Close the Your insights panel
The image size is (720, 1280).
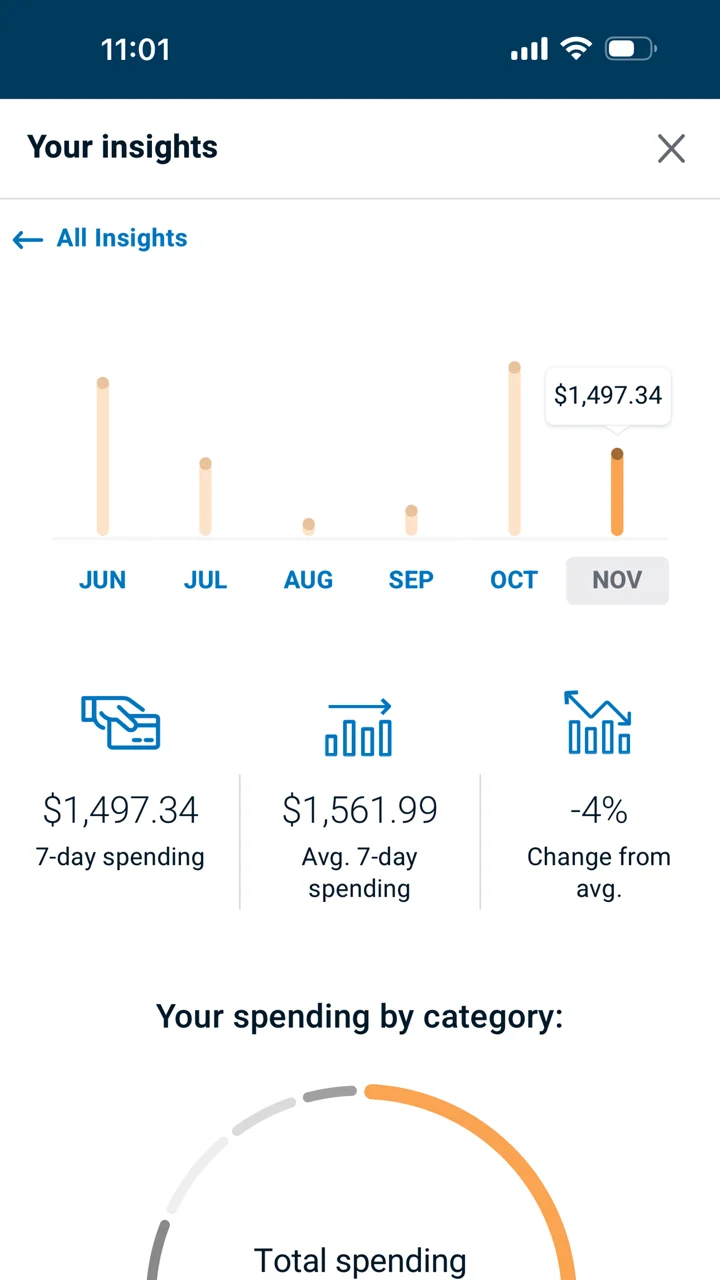click(671, 149)
